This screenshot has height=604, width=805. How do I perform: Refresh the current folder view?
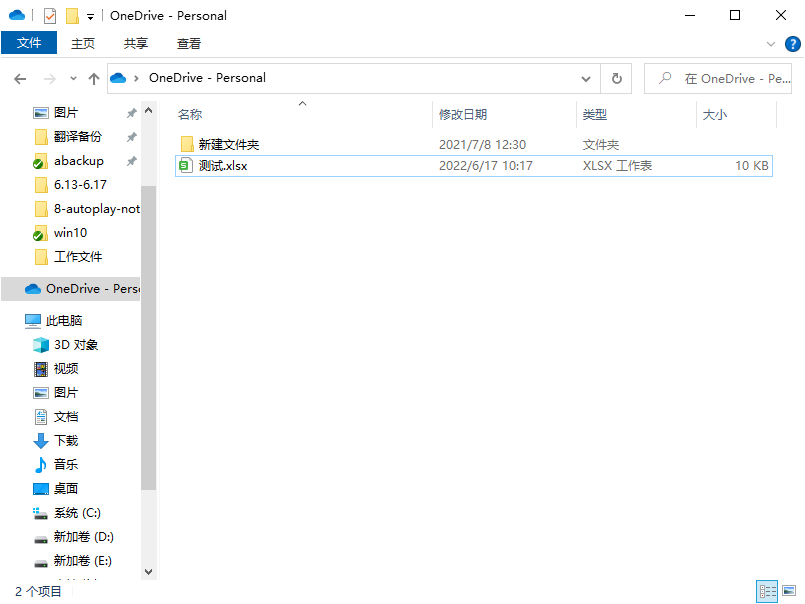(x=617, y=79)
